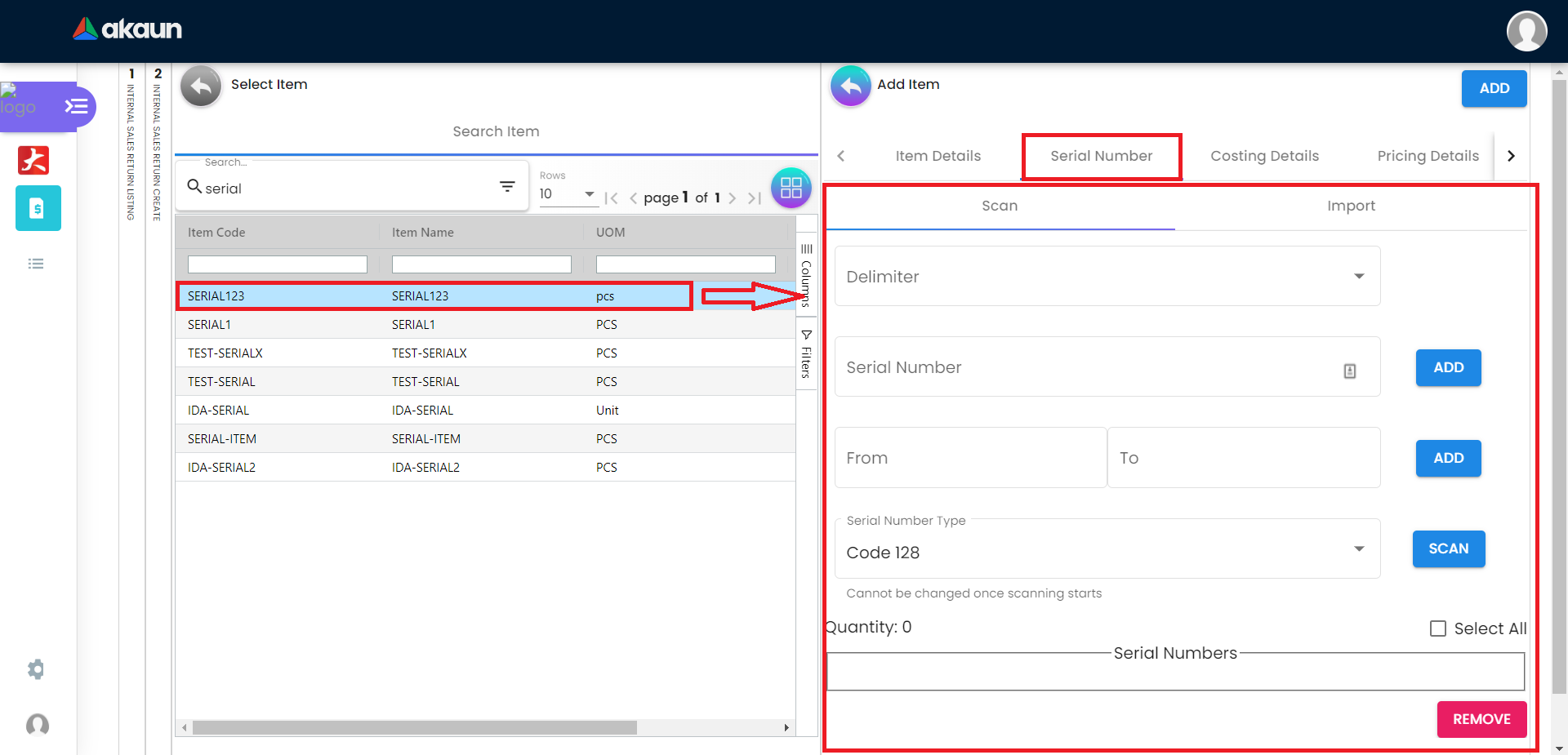Tick the Select All checkbox
This screenshot has height=755, width=1568.
tap(1438, 628)
